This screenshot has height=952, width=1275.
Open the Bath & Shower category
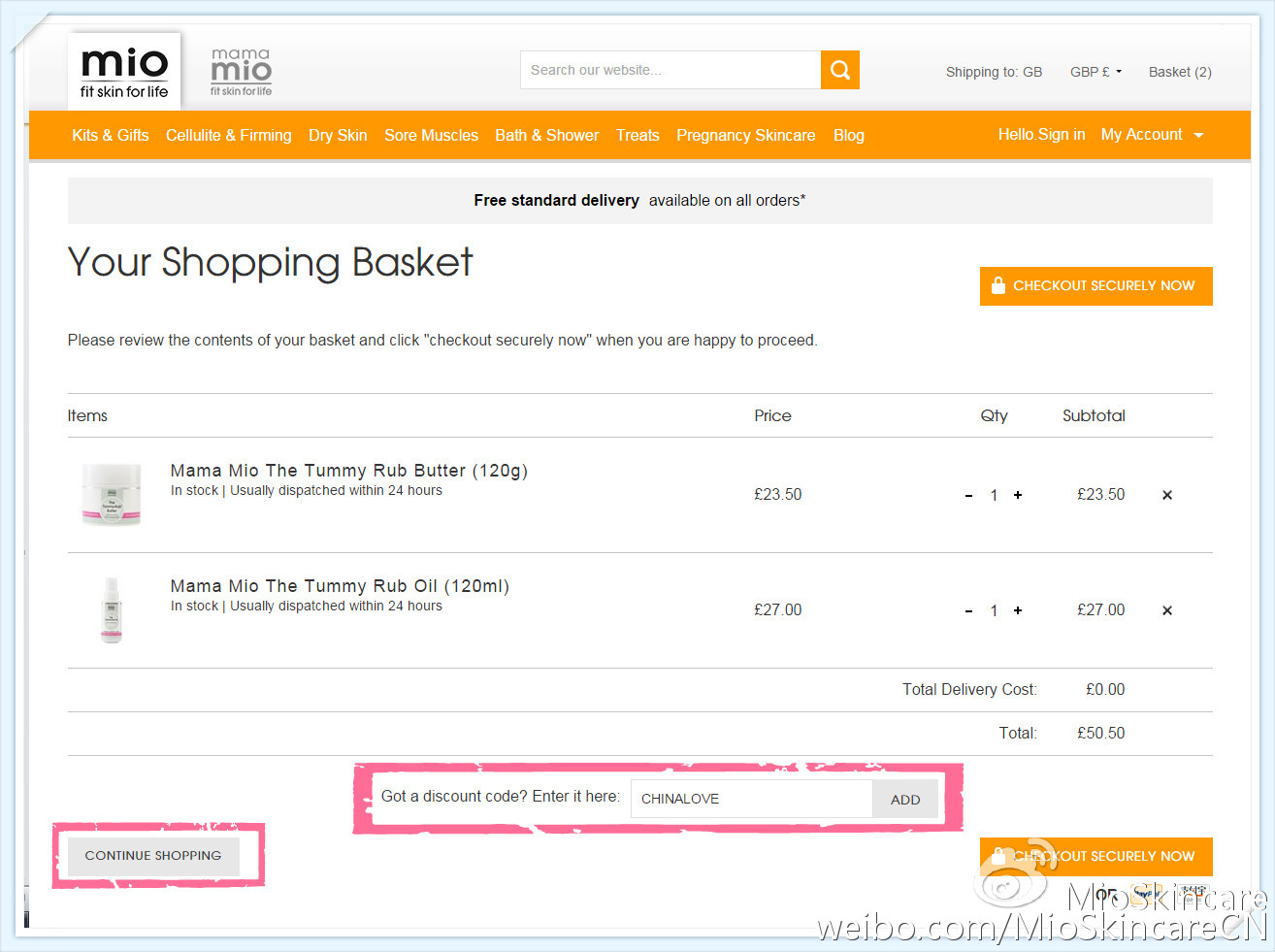(547, 135)
